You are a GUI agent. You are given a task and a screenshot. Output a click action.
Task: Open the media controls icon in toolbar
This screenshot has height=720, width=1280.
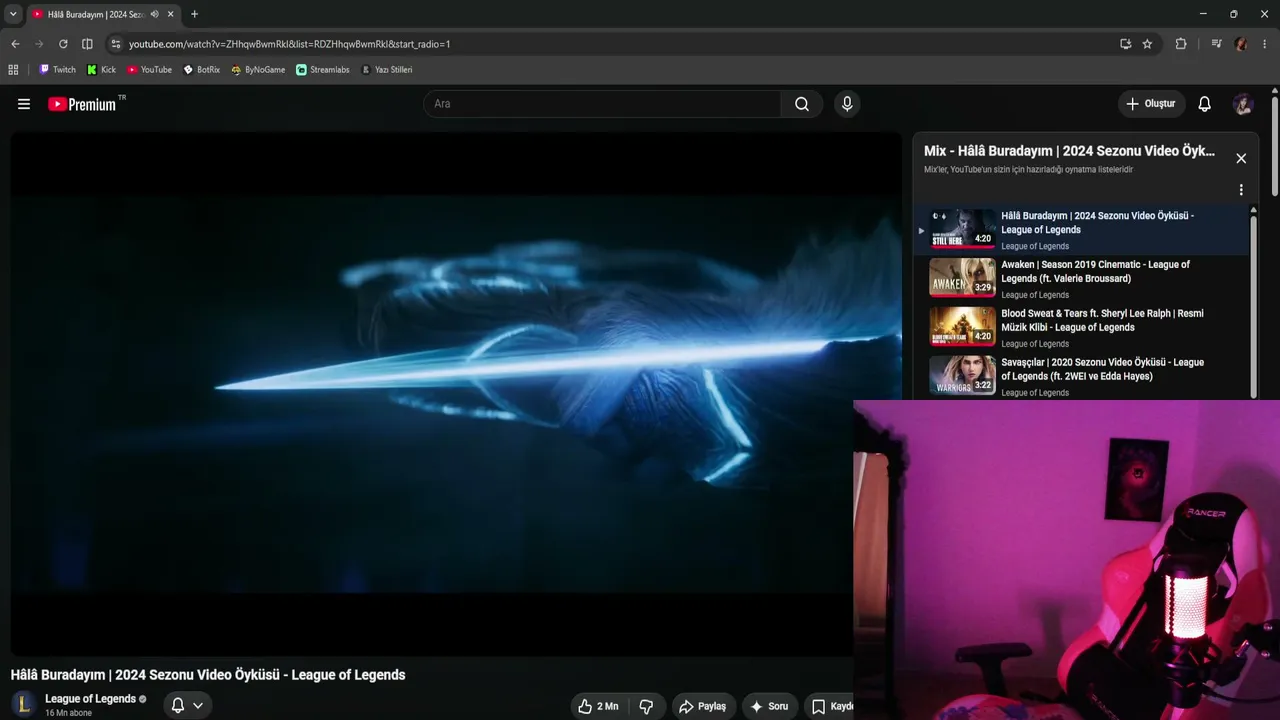(1216, 44)
